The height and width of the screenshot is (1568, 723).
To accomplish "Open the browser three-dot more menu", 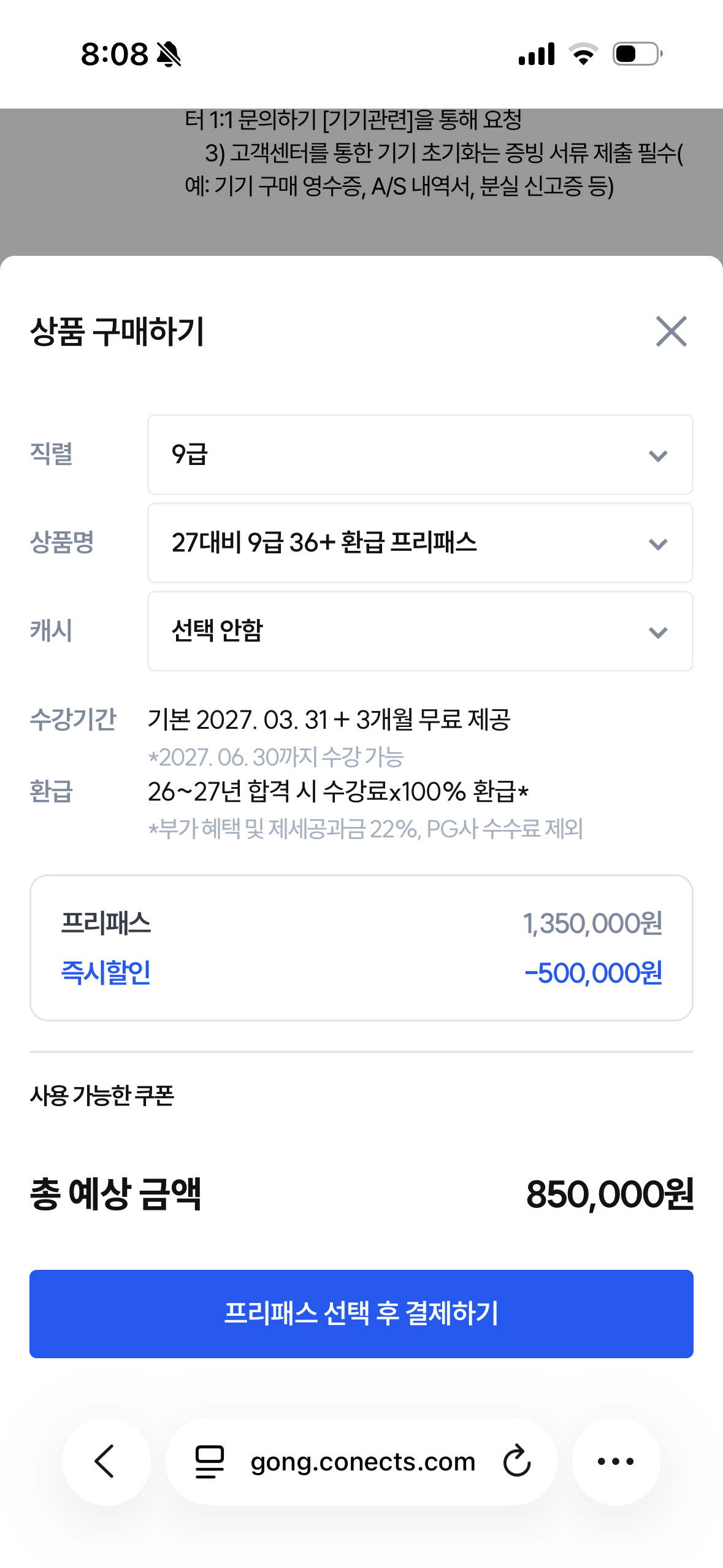I will pos(616,1461).
